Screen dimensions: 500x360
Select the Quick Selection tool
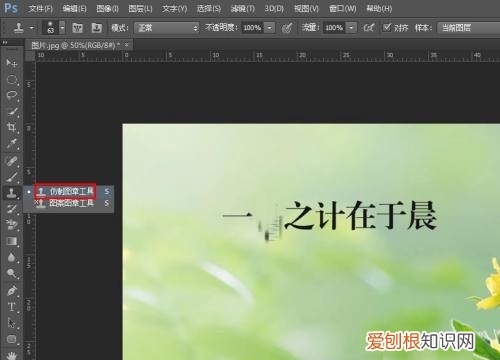coord(12,112)
